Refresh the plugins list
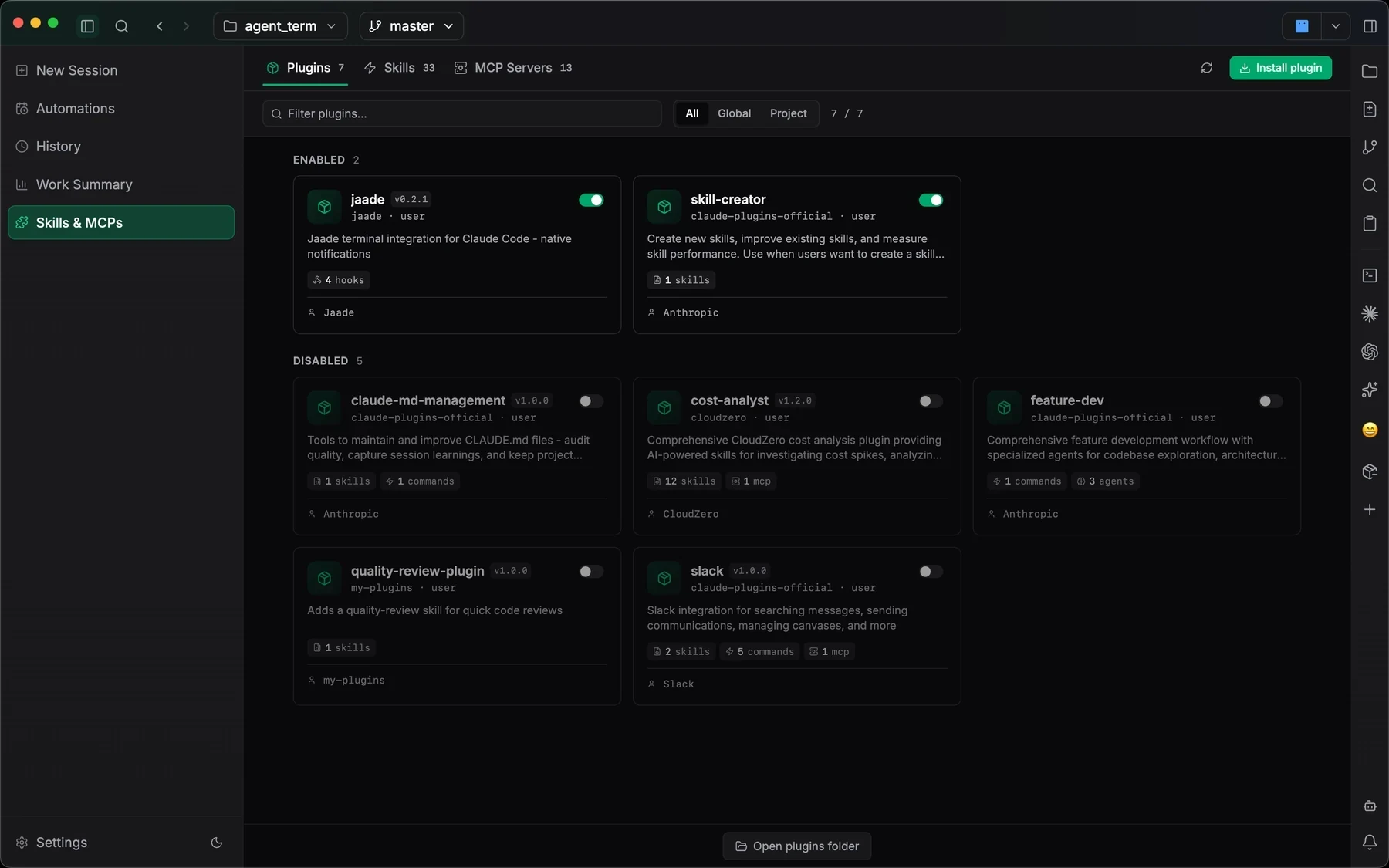Viewport: 1389px width, 868px height. click(1207, 68)
